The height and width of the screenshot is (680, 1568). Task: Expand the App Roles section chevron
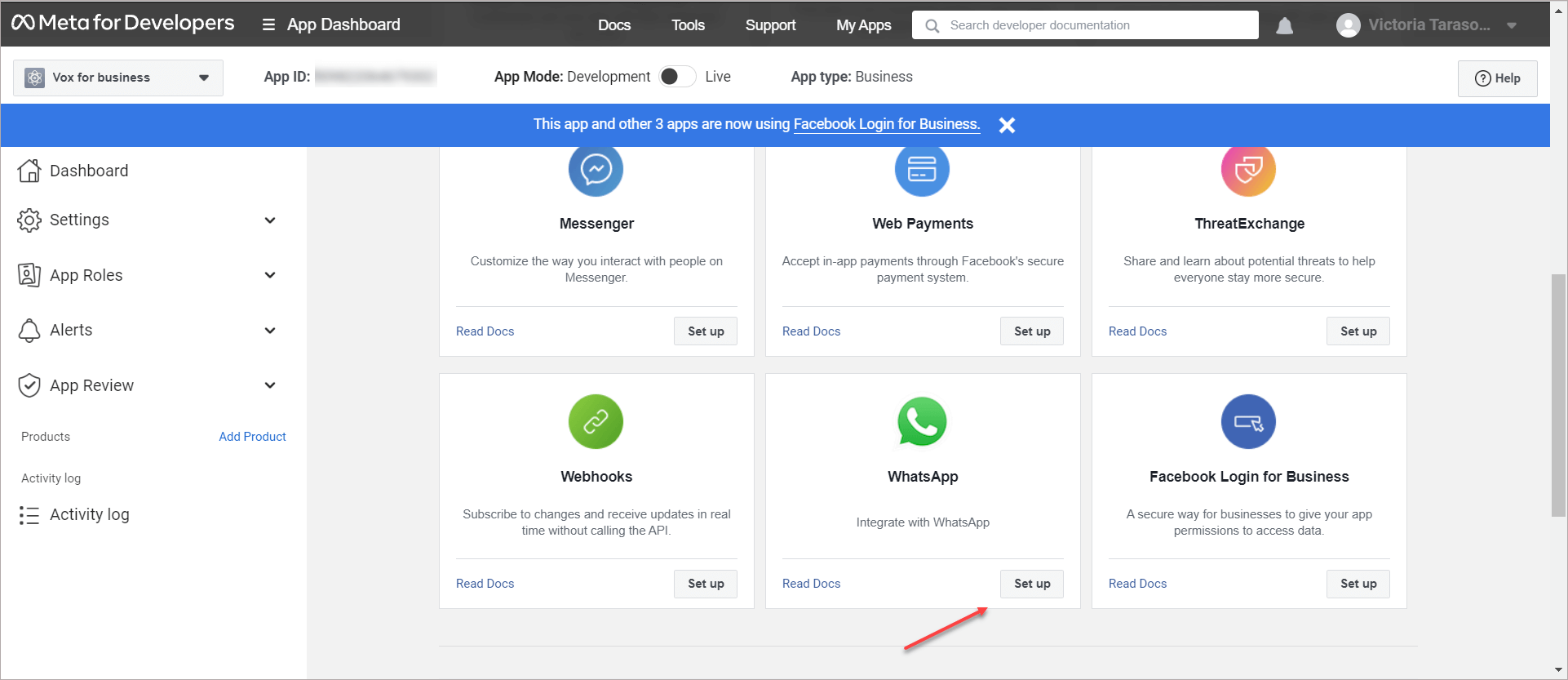pyautogui.click(x=270, y=275)
